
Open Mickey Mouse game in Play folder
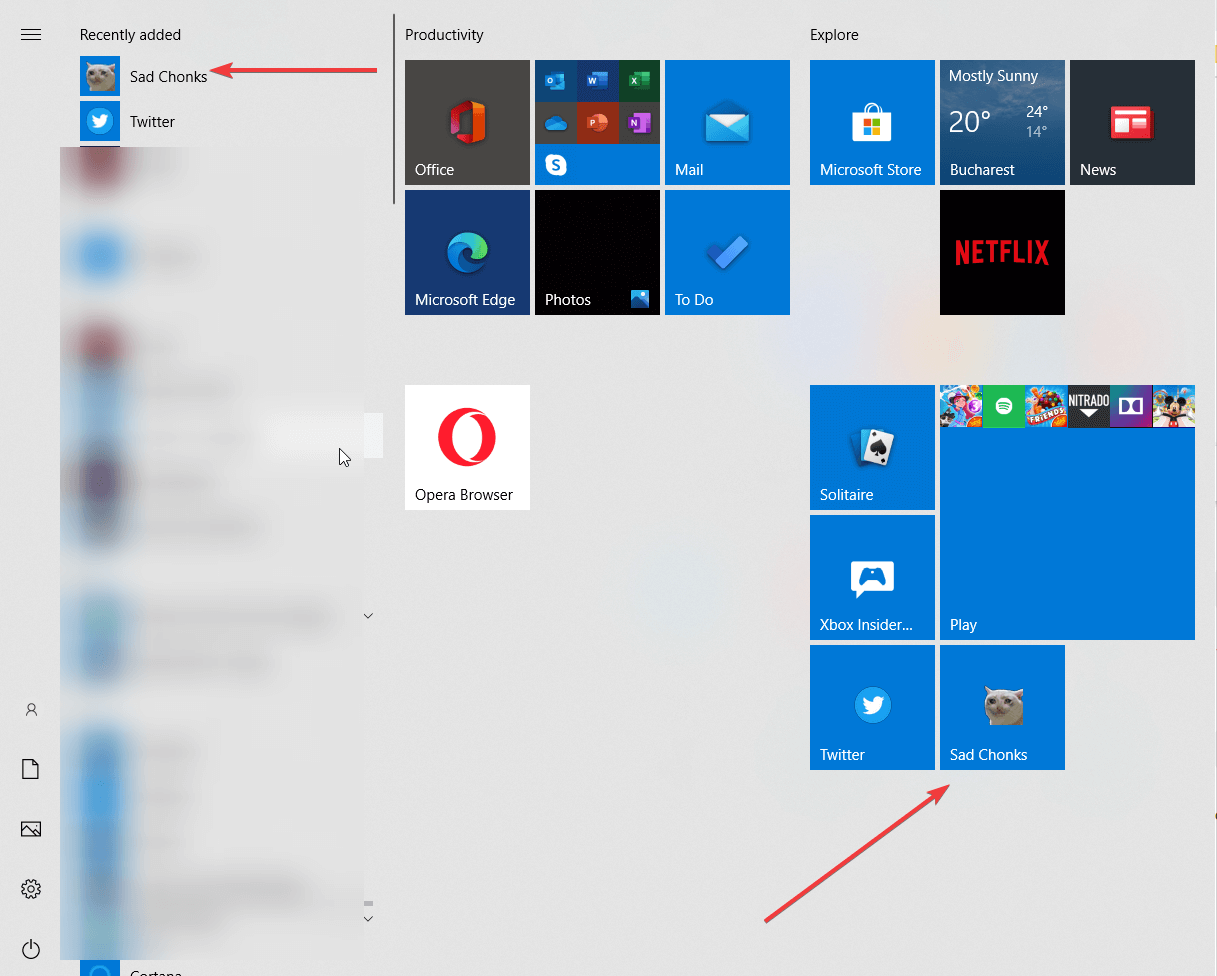[x=1174, y=406]
